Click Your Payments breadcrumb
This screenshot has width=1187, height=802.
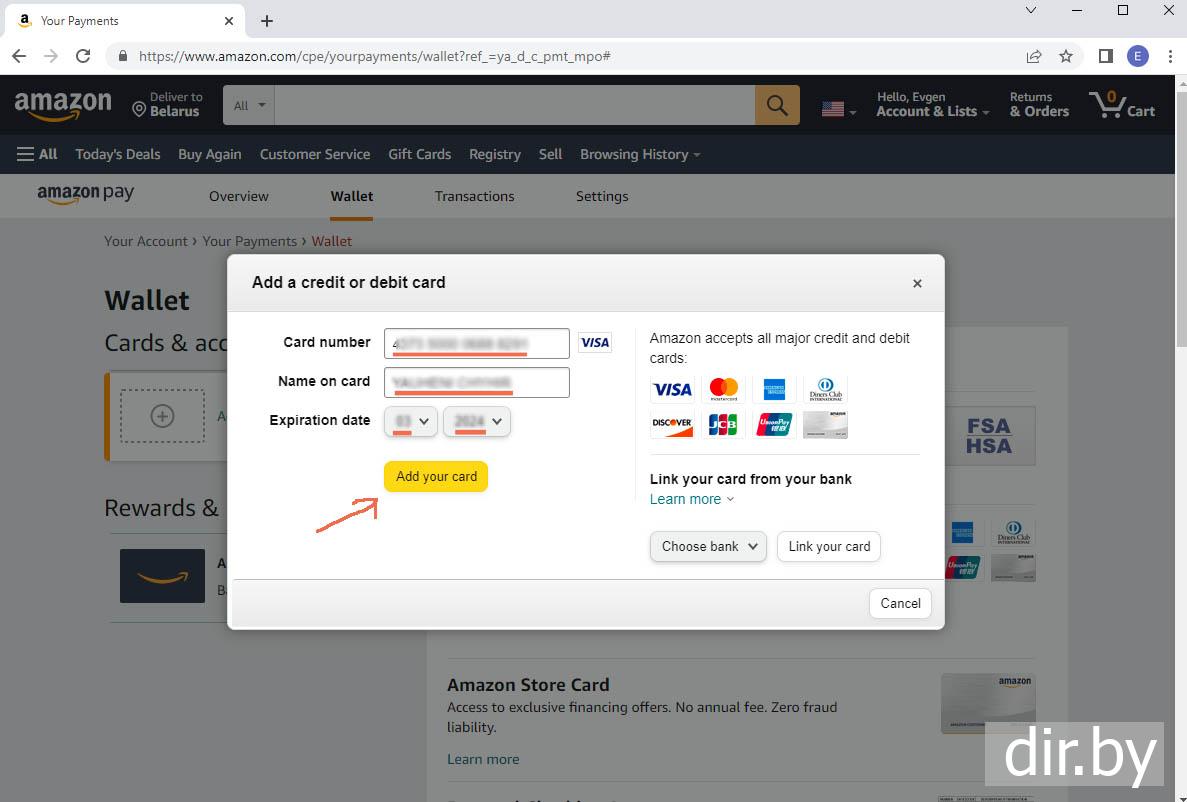pyautogui.click(x=249, y=241)
